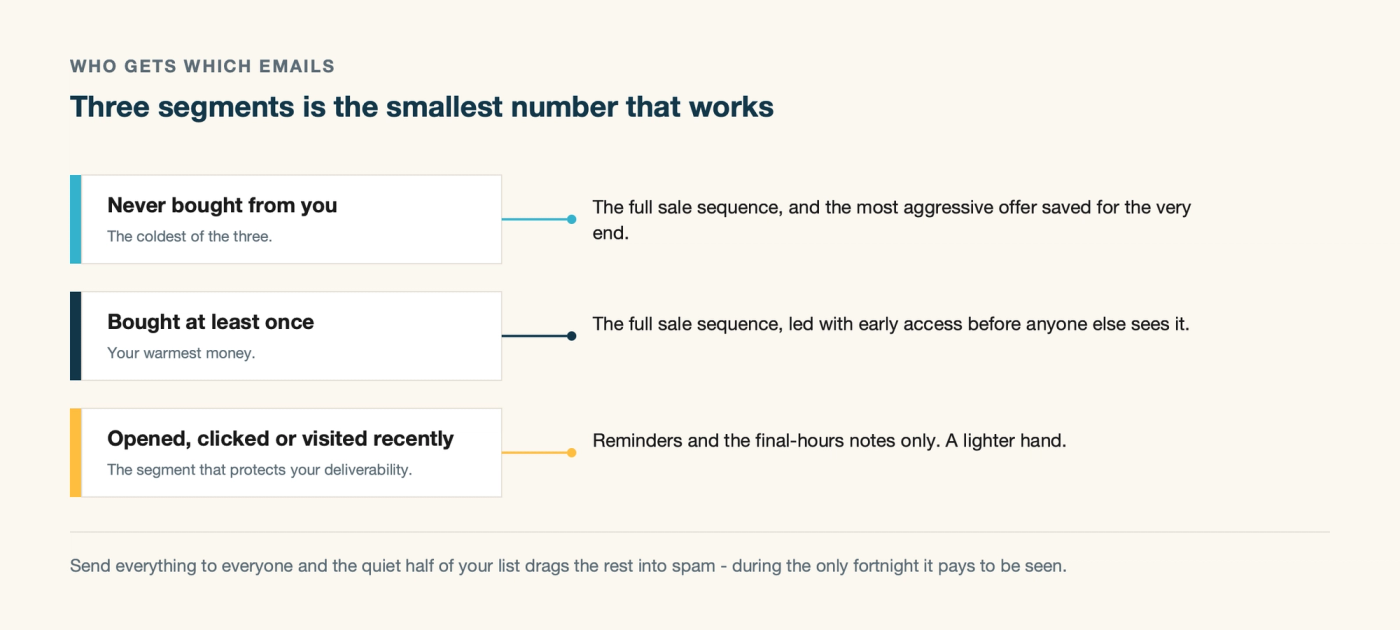Click the 'Never bought from you' segment card
The image size is (1400, 630).
tap(286, 219)
